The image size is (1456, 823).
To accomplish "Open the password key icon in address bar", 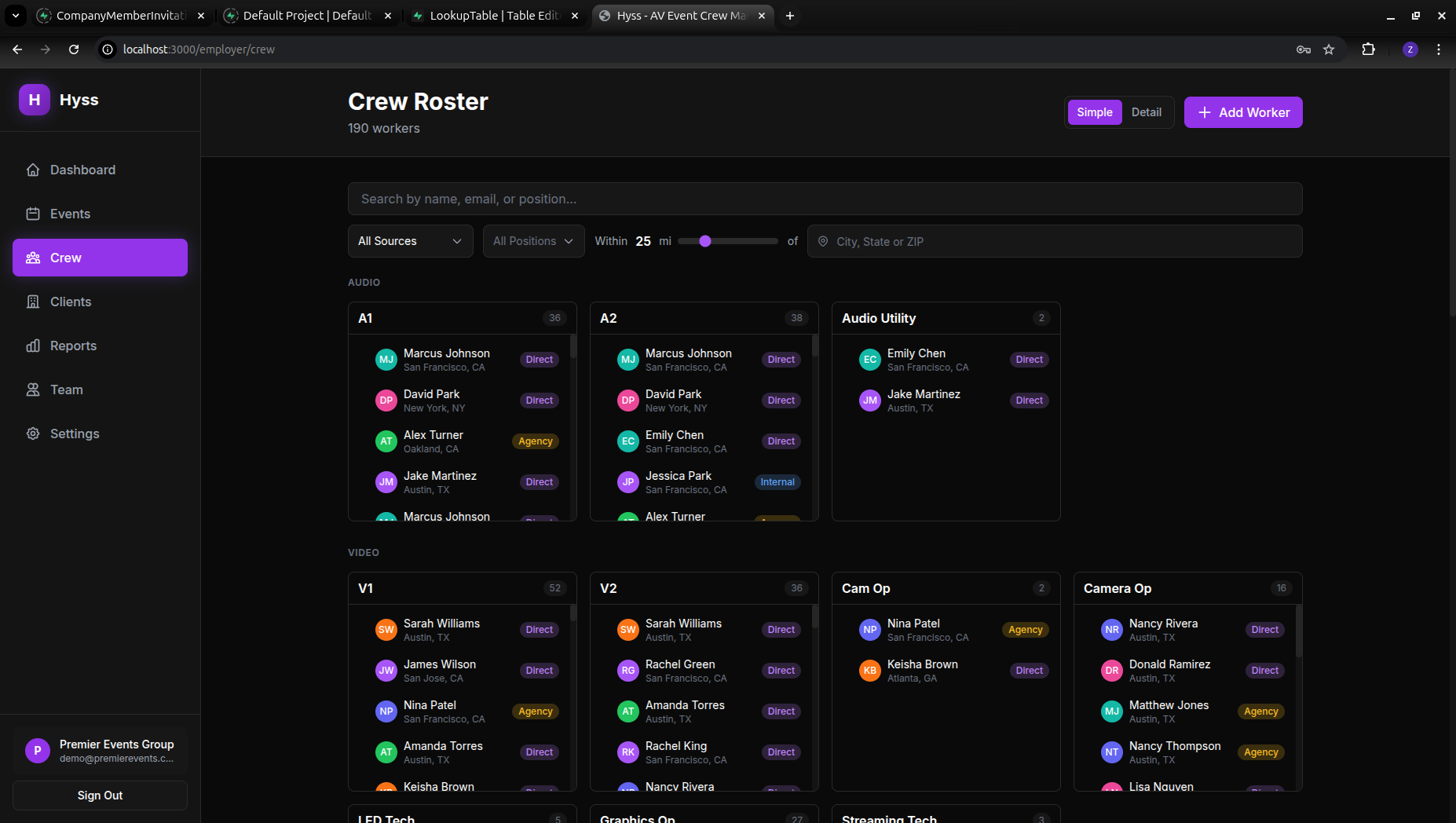I will click(x=1304, y=49).
